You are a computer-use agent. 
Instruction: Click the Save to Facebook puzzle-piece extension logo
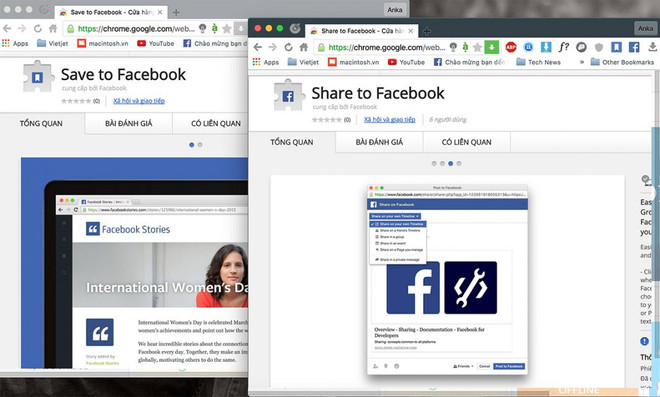click(x=38, y=77)
